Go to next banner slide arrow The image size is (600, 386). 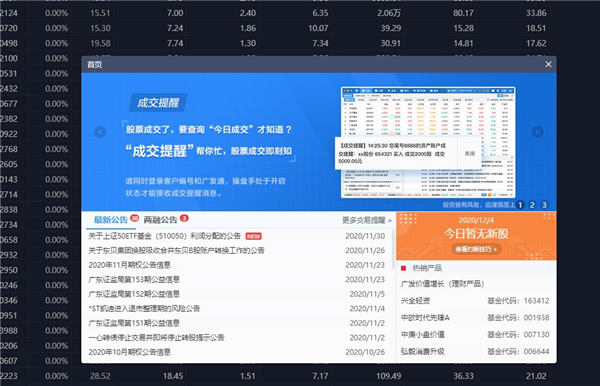[x=538, y=132]
